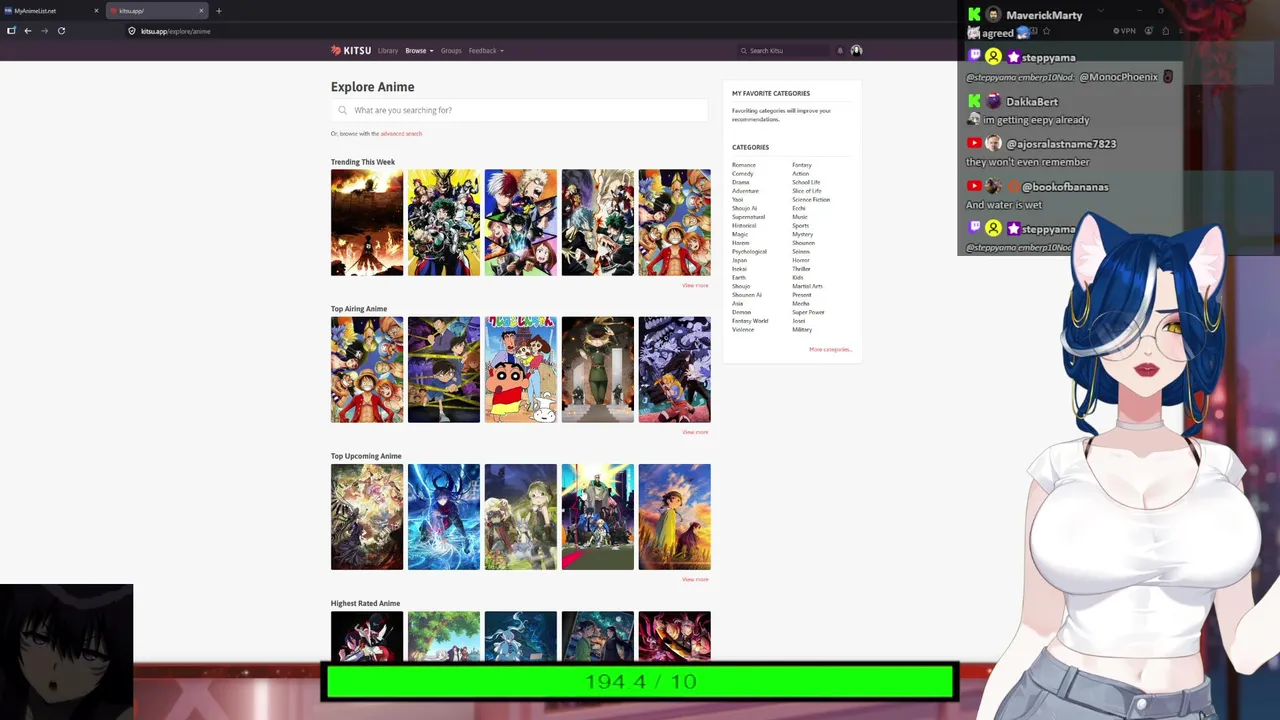Image resolution: width=1280 pixels, height=720 pixels.
Task: Select the Mystery category
Action: (802, 234)
